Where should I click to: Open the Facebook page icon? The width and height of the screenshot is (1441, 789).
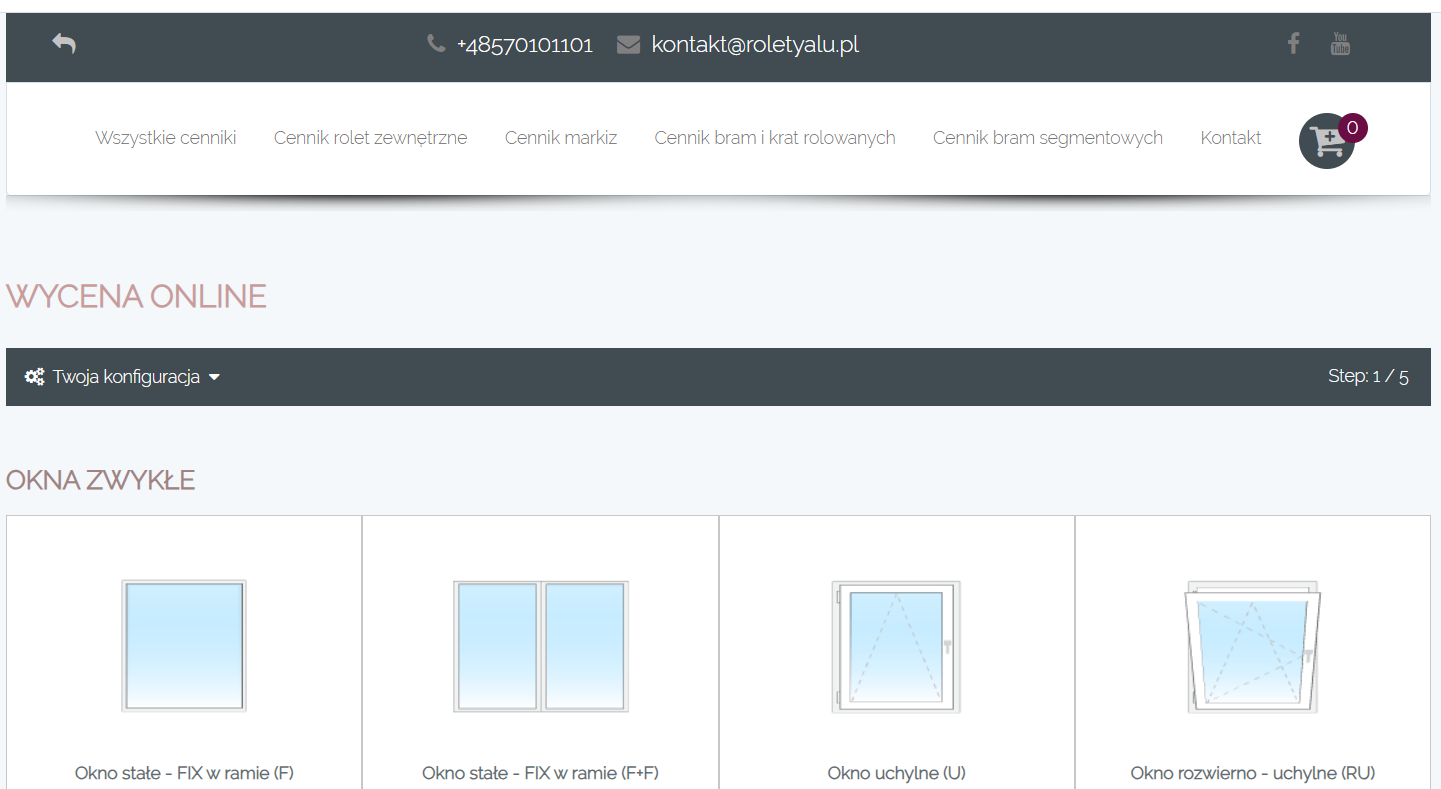[1293, 44]
